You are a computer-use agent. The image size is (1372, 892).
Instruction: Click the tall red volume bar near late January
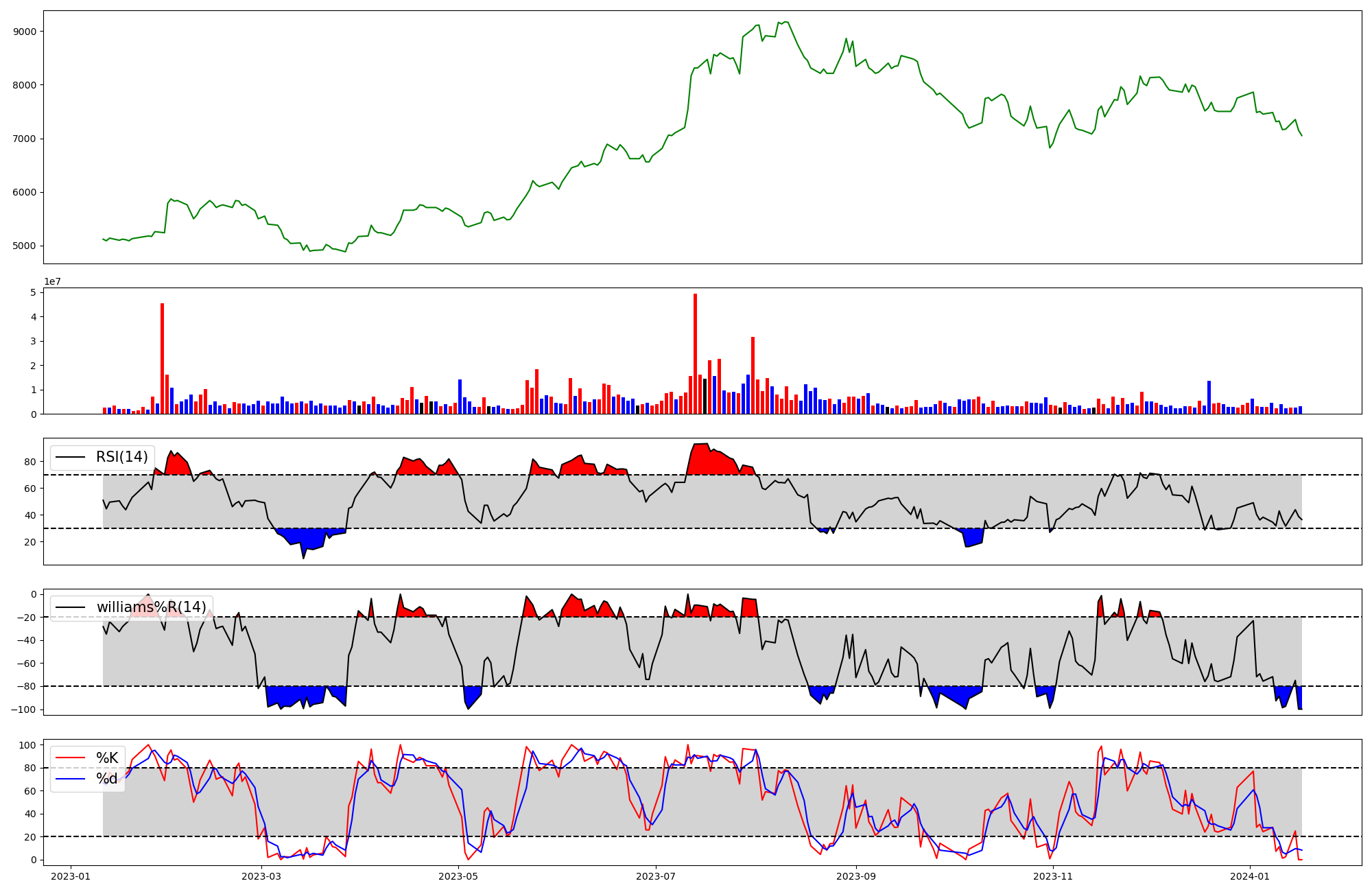[x=162, y=358]
